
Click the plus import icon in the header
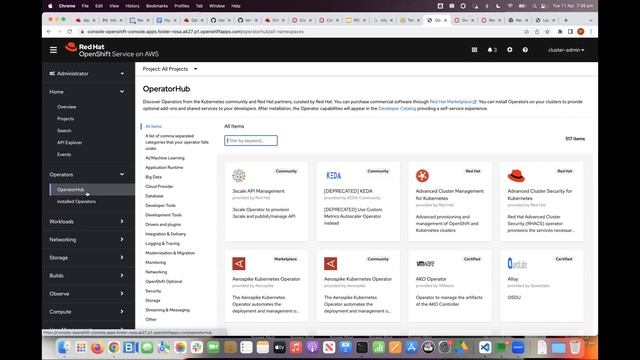point(509,50)
